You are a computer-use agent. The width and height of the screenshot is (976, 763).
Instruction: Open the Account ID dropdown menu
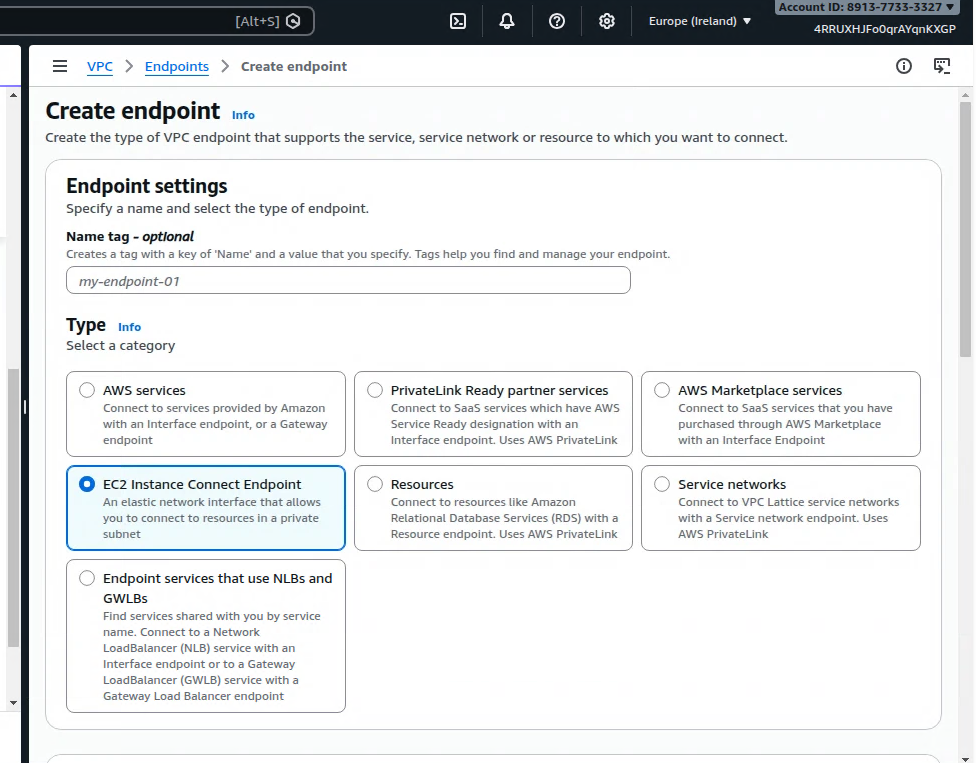coord(866,7)
